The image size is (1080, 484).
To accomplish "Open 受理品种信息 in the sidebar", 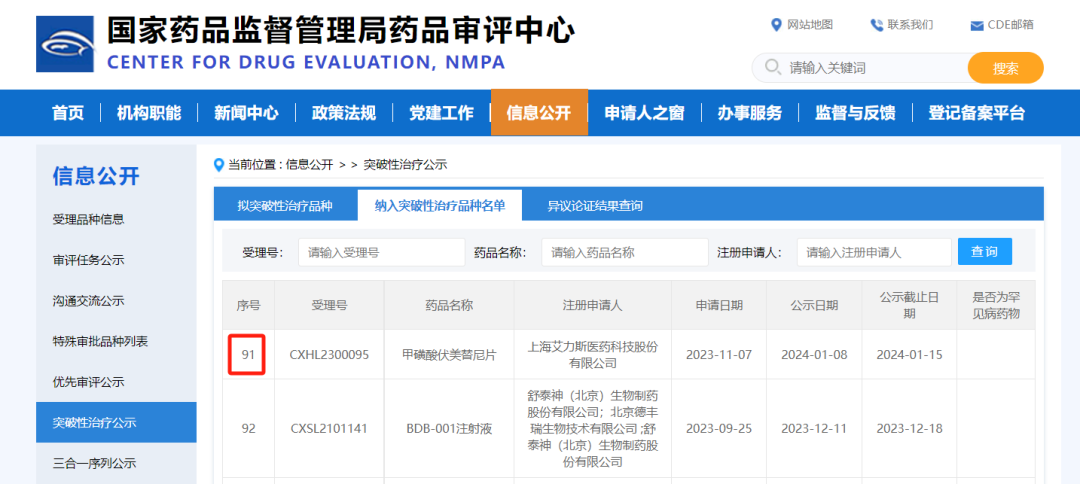I will [x=88, y=219].
